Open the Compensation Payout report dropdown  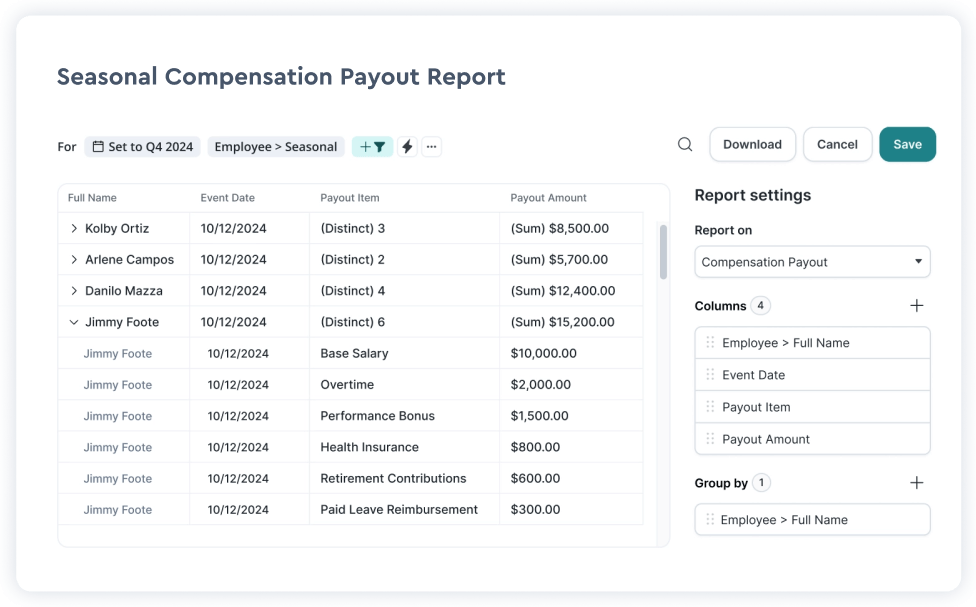pyautogui.click(x=812, y=262)
